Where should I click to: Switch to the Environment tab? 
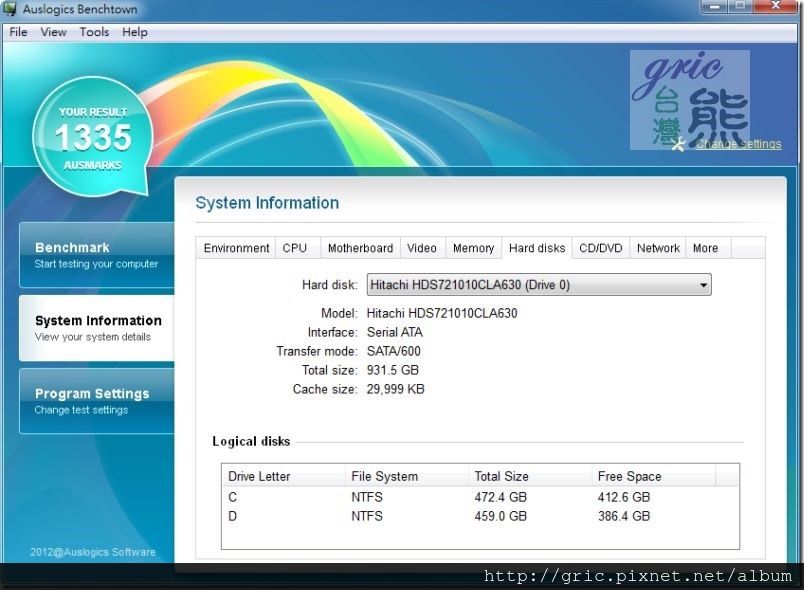(236, 248)
